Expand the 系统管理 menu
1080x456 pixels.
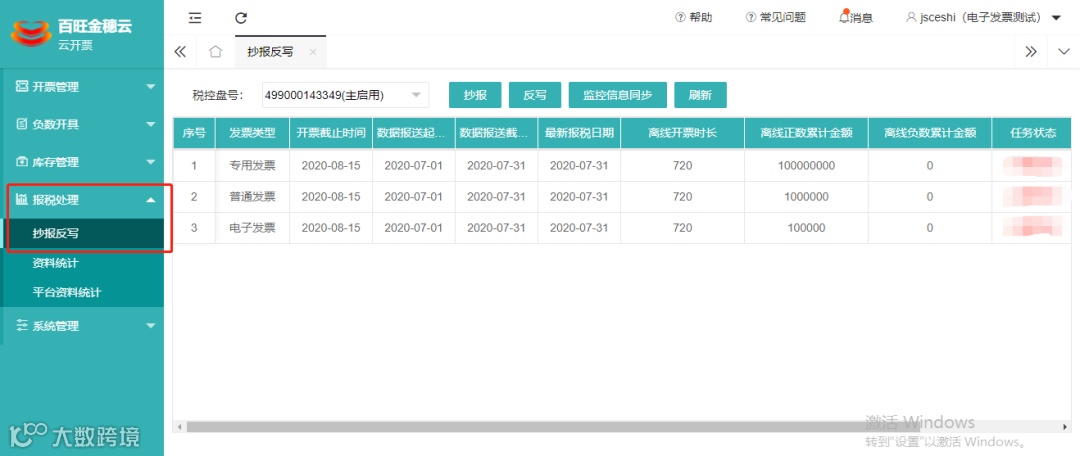coord(82,327)
